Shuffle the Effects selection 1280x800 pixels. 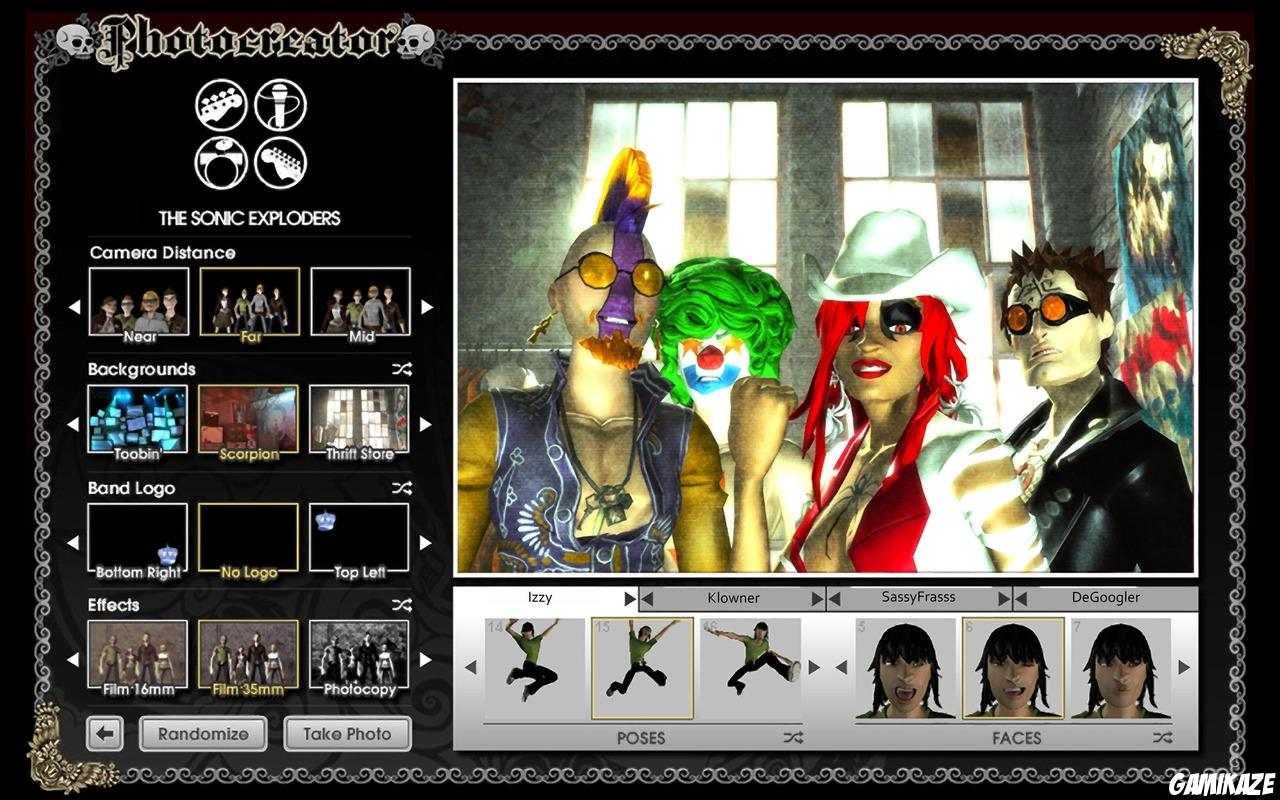[x=402, y=605]
